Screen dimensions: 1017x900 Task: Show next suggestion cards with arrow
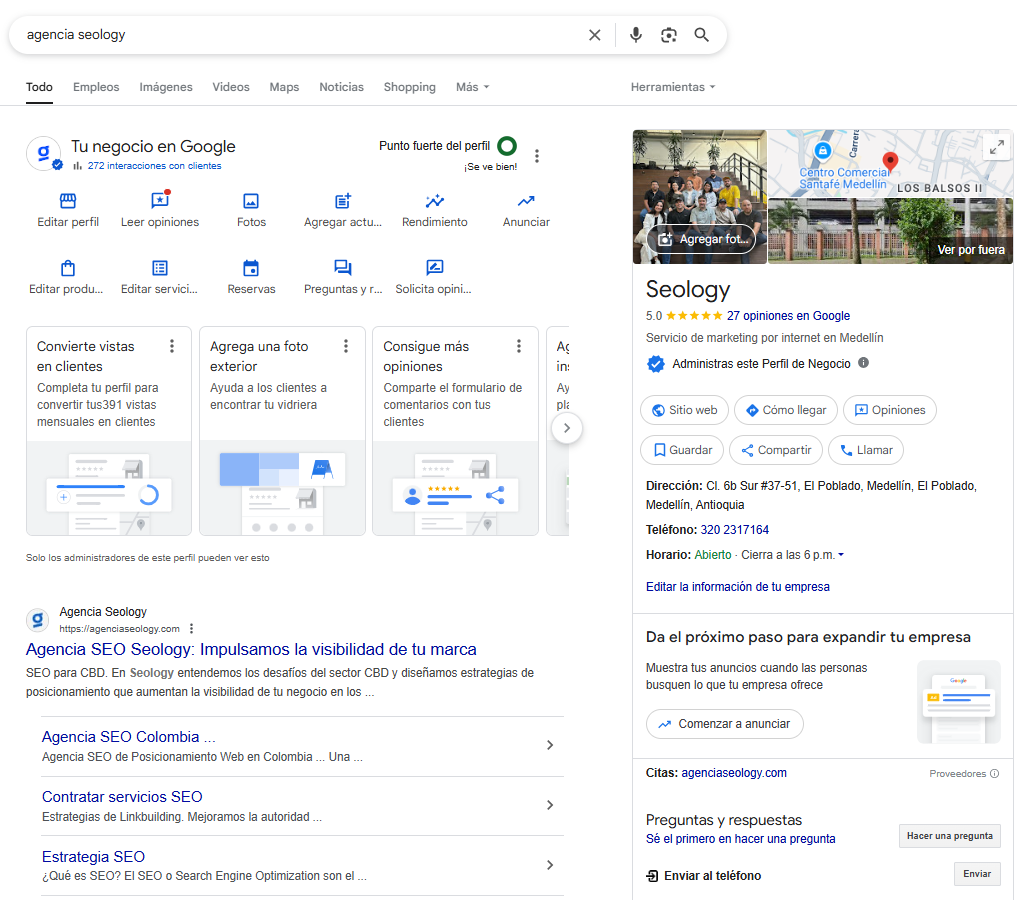[567, 428]
